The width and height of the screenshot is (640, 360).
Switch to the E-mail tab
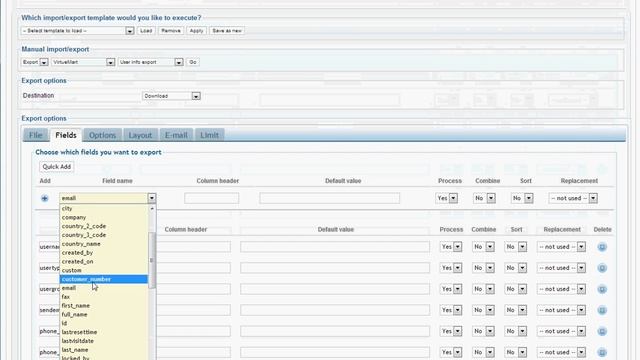(176, 135)
